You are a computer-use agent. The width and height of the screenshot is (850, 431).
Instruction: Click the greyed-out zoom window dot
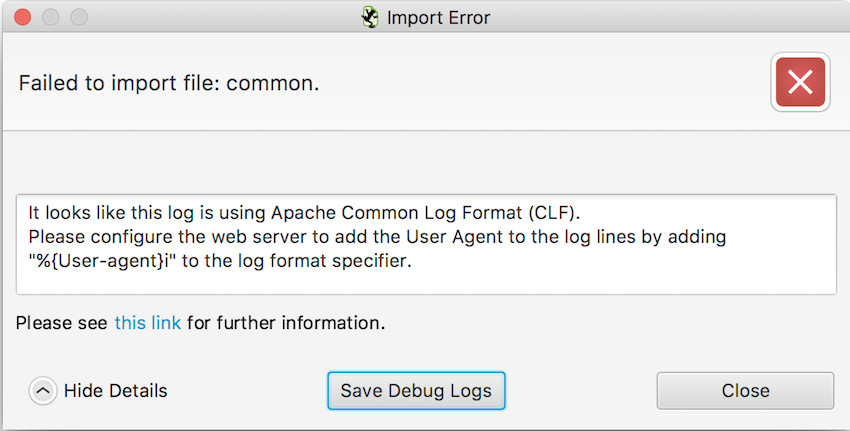point(79,17)
